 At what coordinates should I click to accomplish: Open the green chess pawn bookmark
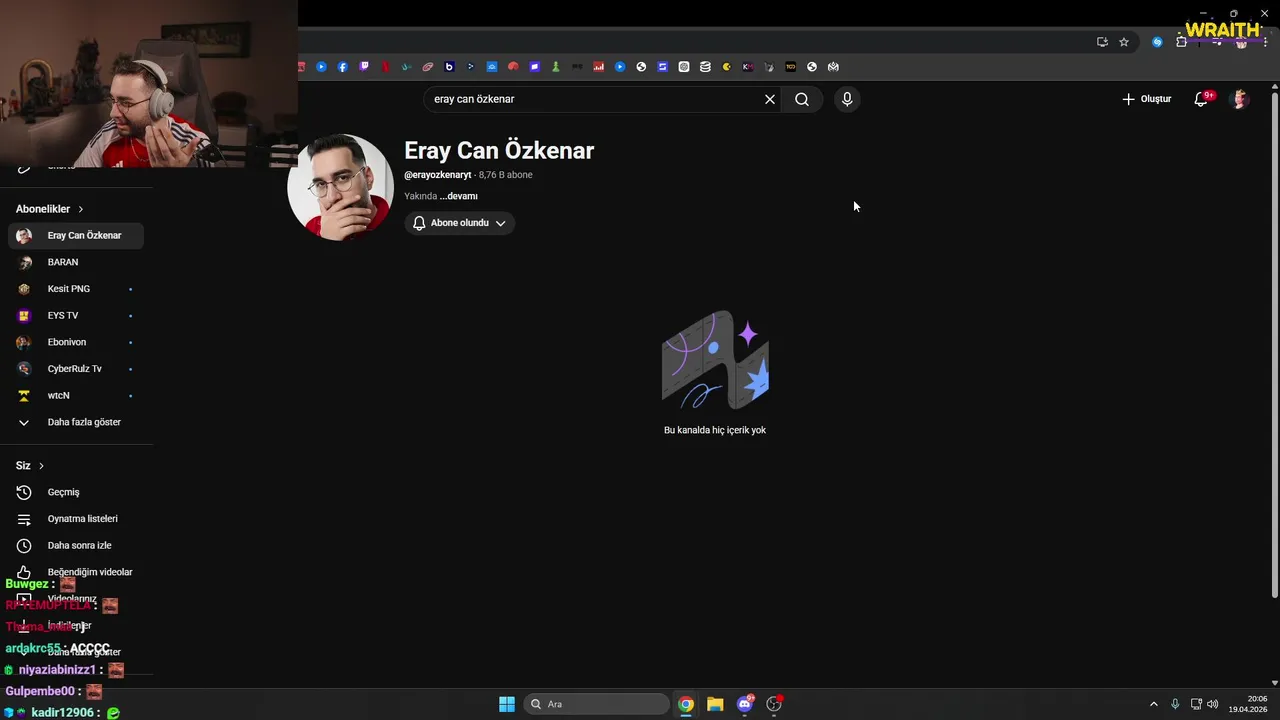tap(556, 67)
